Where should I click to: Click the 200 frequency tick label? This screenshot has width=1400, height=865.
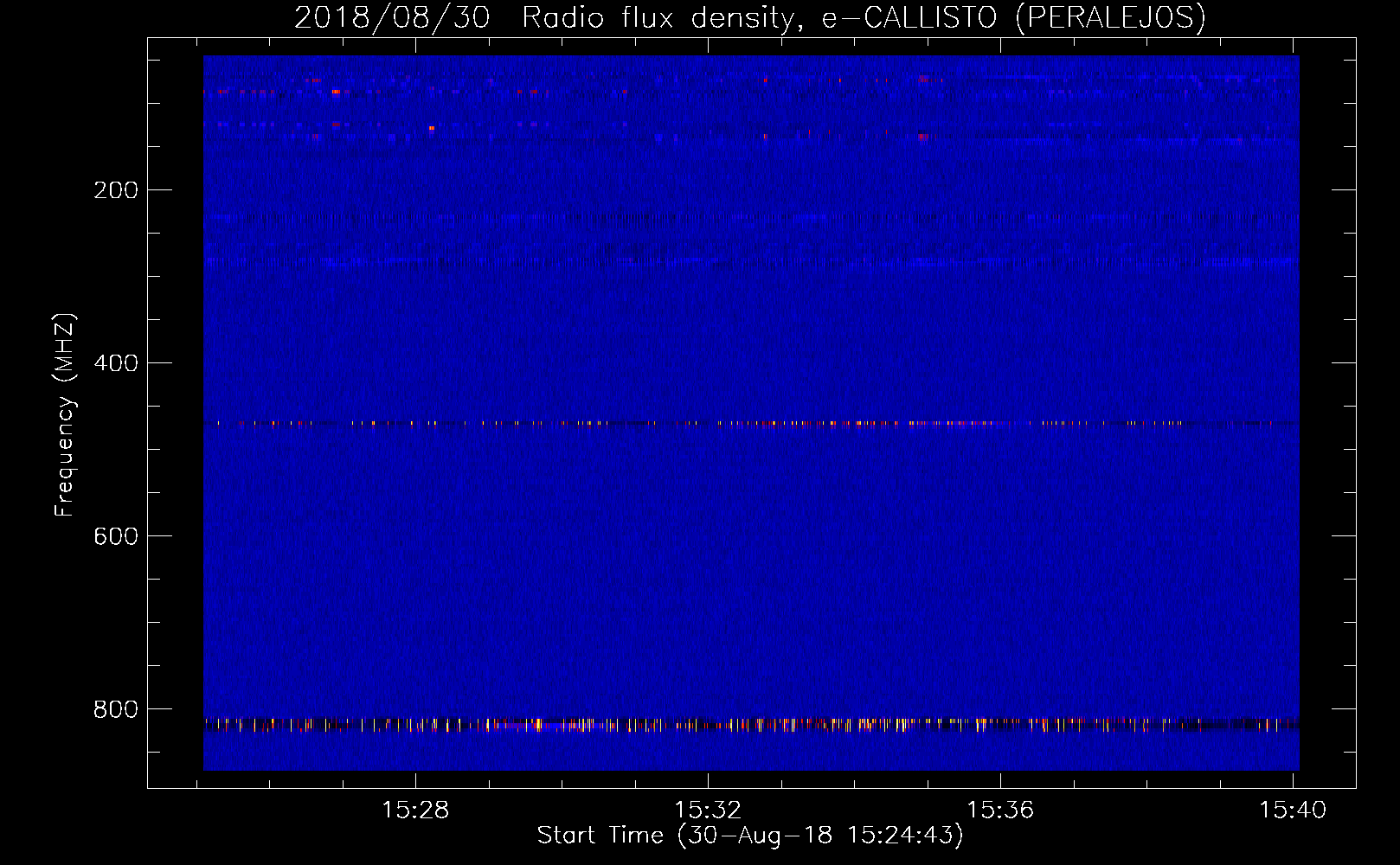(x=116, y=190)
